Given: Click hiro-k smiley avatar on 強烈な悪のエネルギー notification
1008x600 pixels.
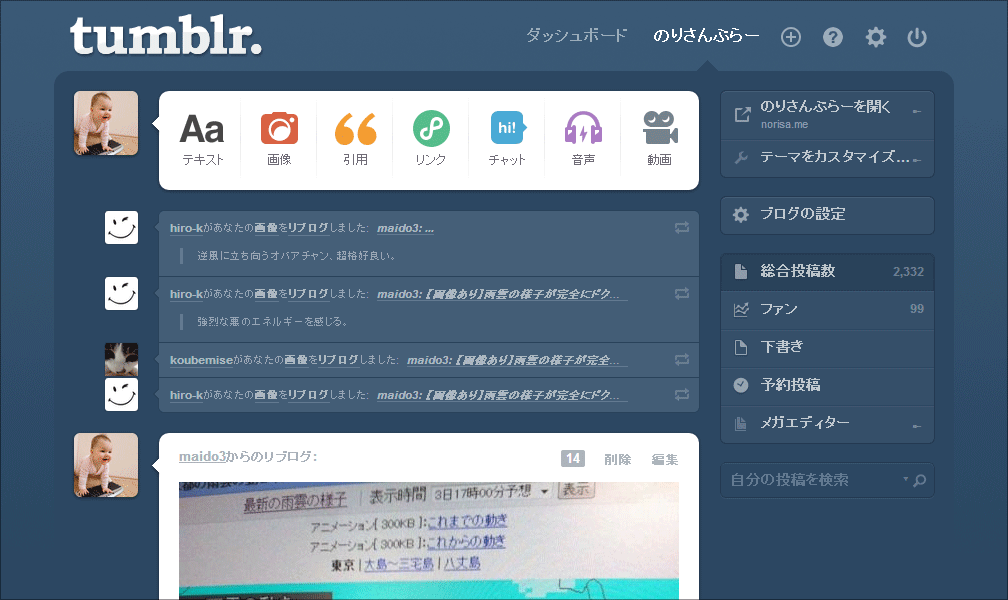Looking at the screenshot, I should [x=122, y=293].
